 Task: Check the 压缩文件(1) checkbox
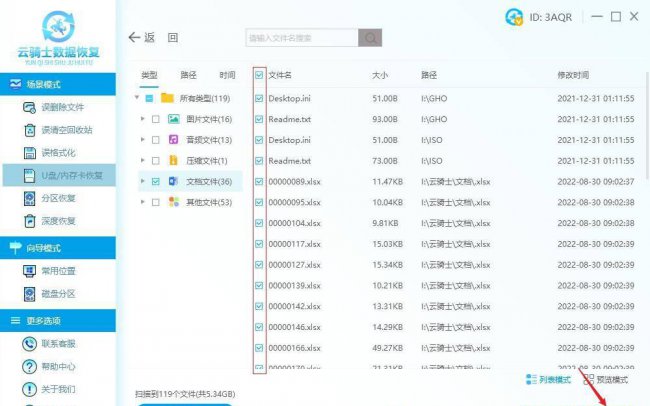click(x=156, y=161)
